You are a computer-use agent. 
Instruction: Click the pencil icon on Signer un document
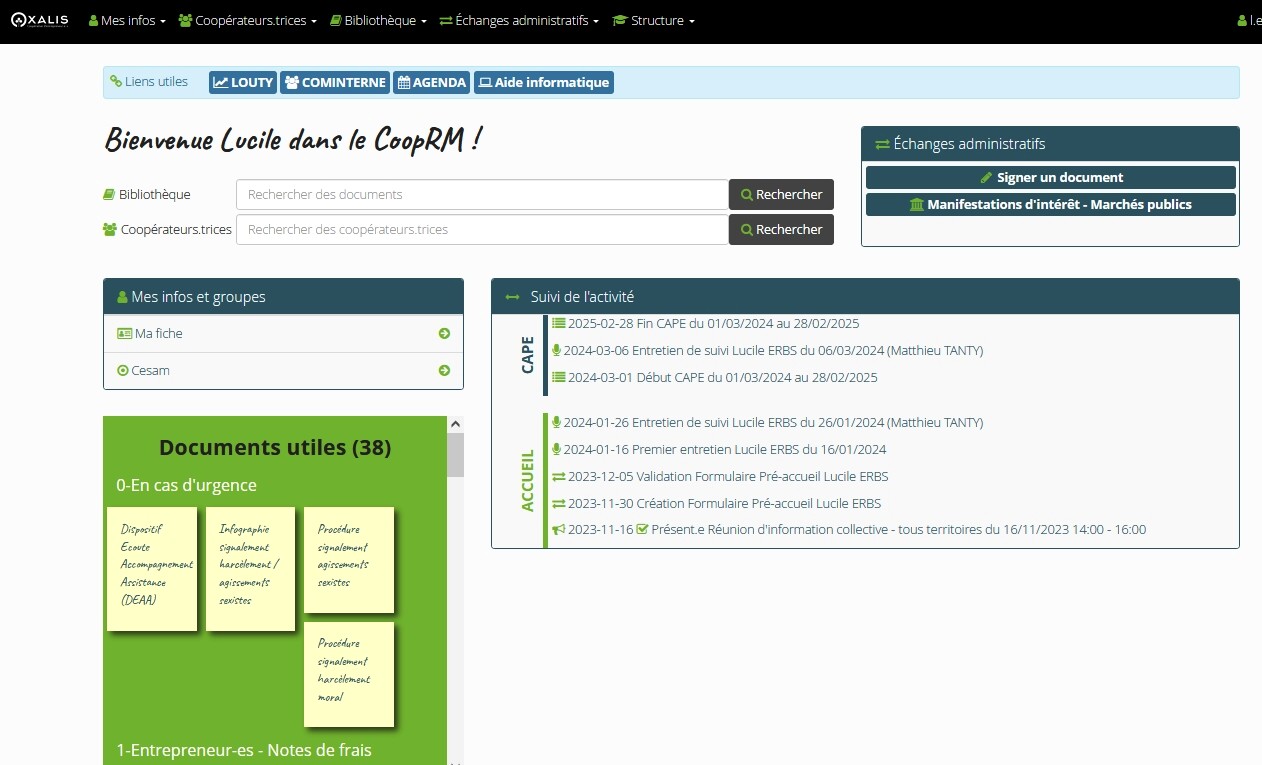click(x=986, y=178)
